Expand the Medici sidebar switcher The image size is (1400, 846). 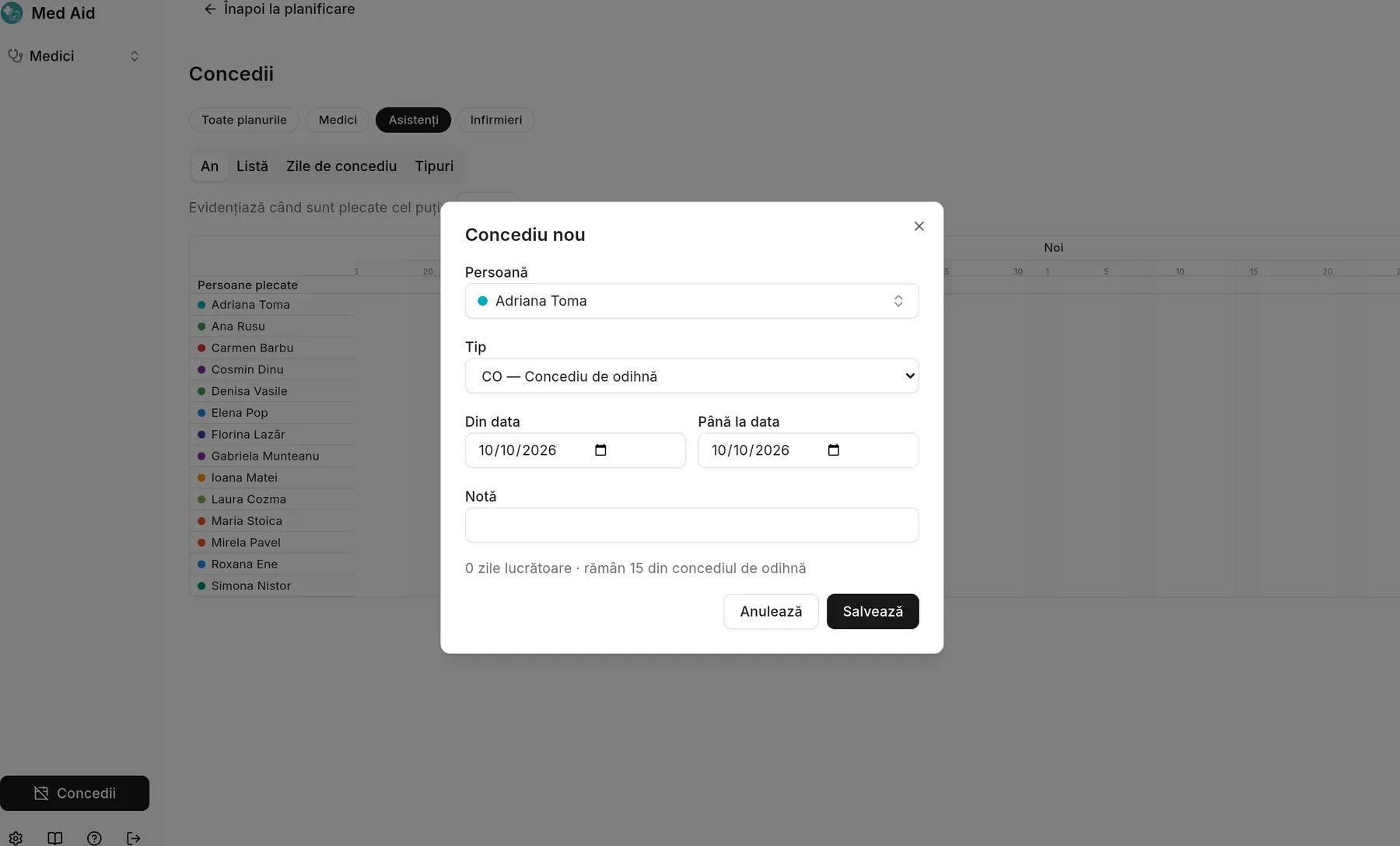pyautogui.click(x=74, y=56)
